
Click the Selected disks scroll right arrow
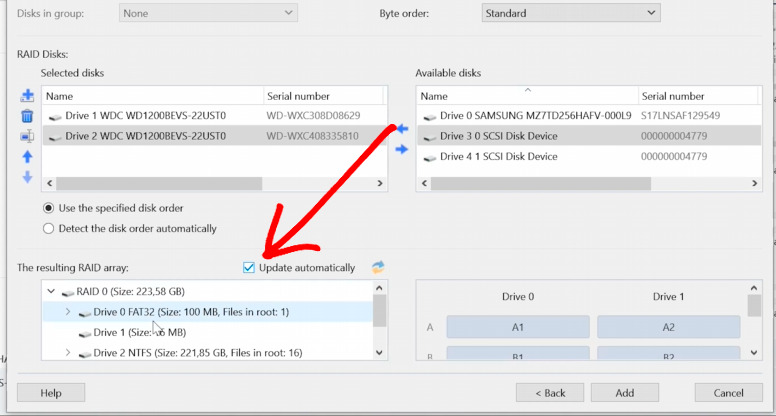380,184
